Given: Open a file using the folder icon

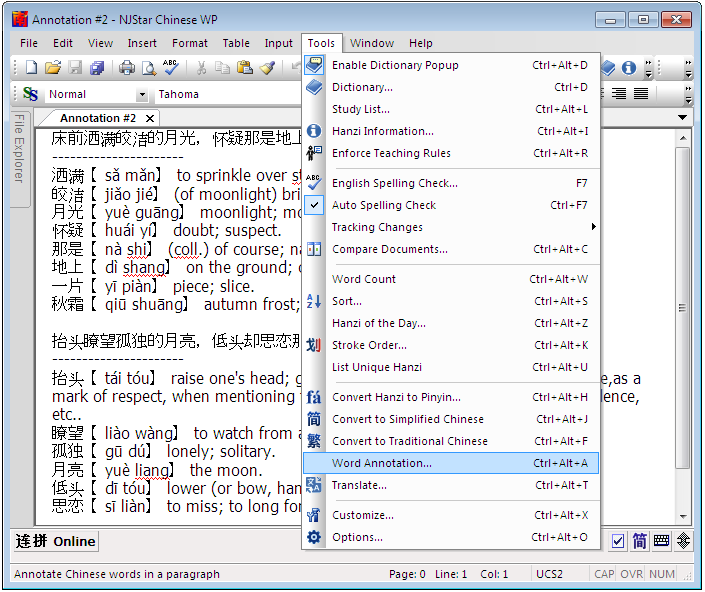Looking at the screenshot, I should click(x=53, y=68).
